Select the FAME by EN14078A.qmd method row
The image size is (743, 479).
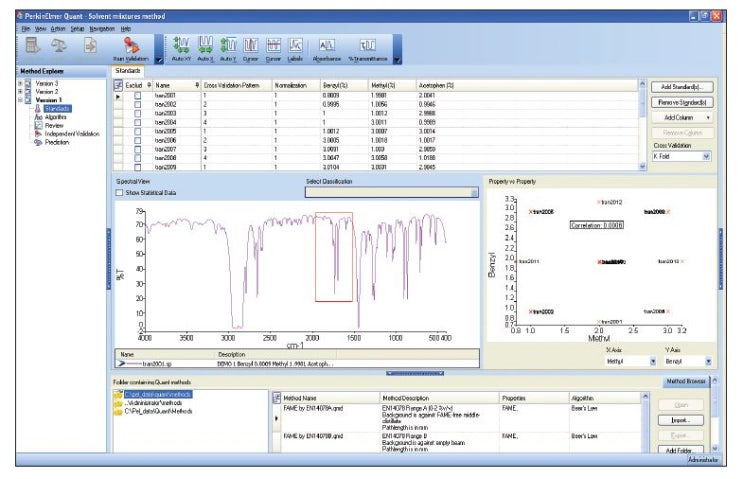459,418
